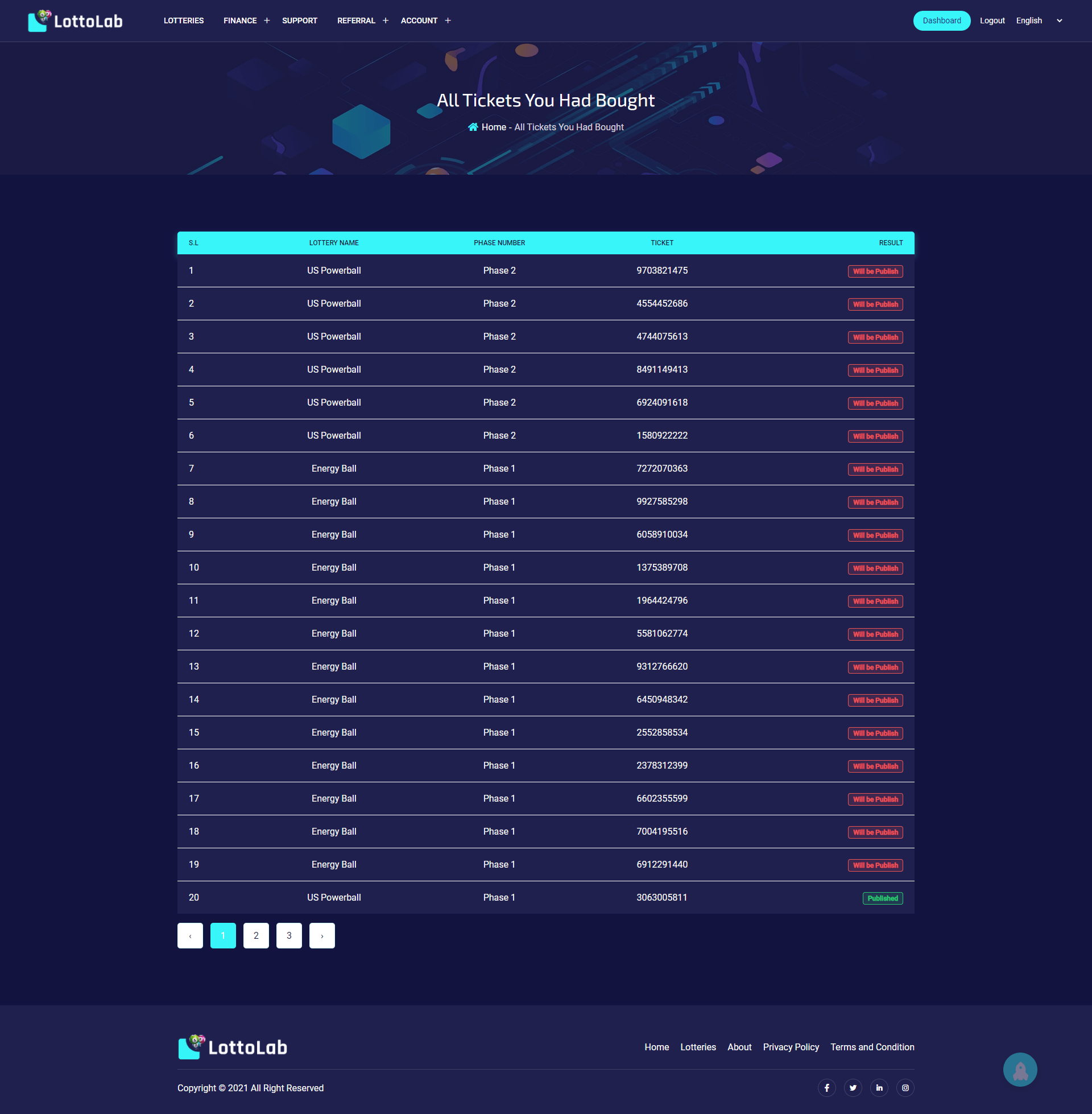1092x1114 pixels.
Task: Click the Privacy Policy link
Action: click(791, 1047)
